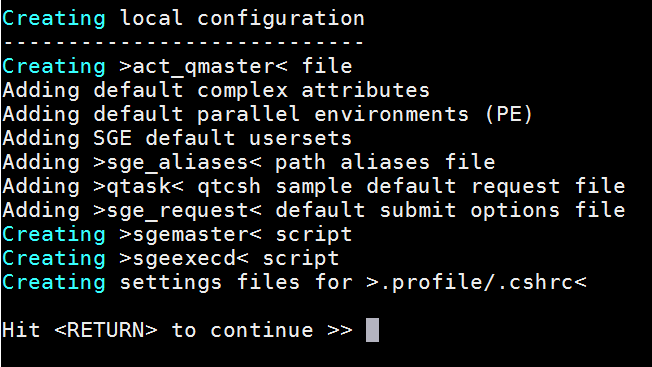Click 'path aliases file' text
Image resolution: width=652 pixels, height=367 pixels.
coord(385,163)
